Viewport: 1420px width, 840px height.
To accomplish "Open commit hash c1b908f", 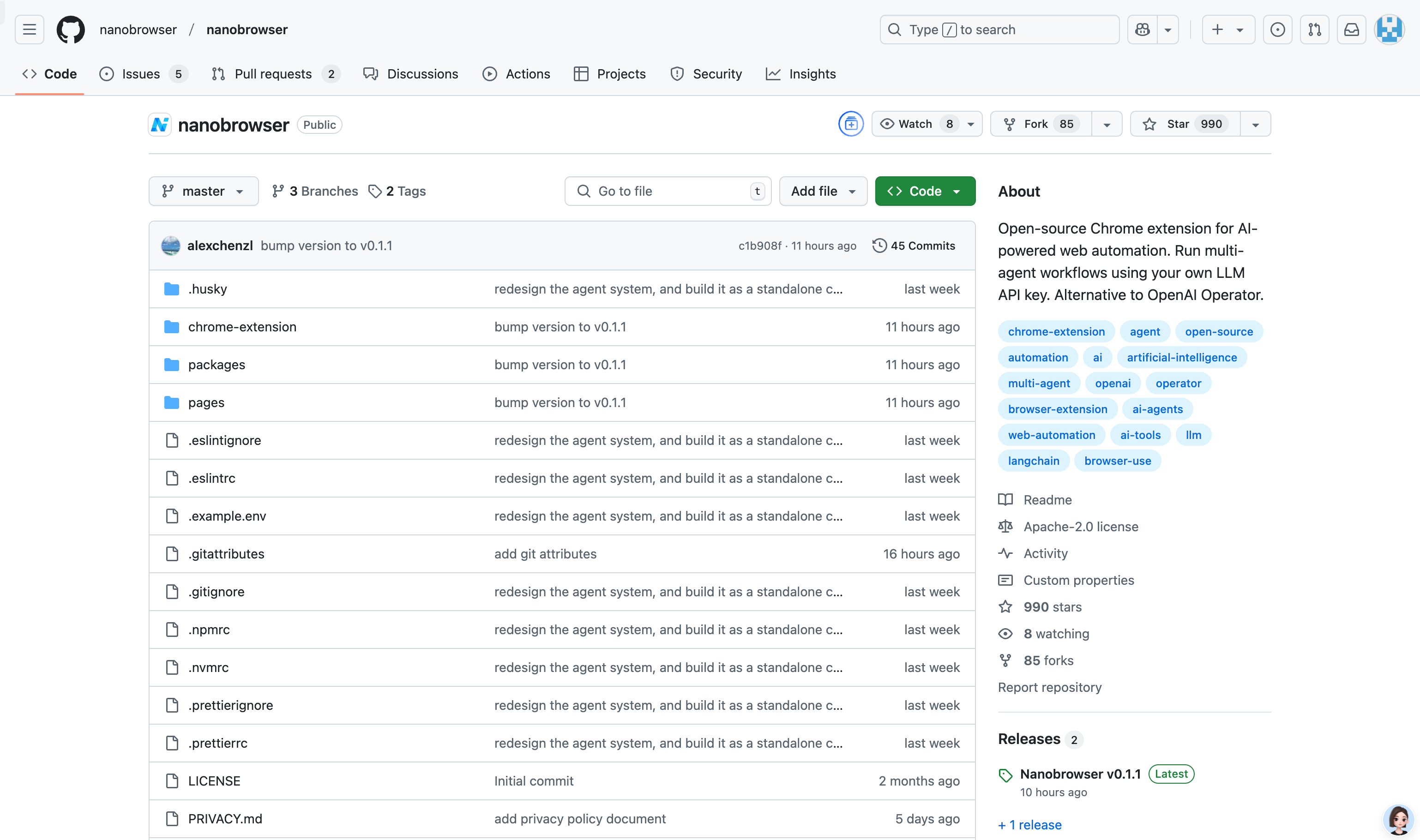I will pyautogui.click(x=760, y=246).
